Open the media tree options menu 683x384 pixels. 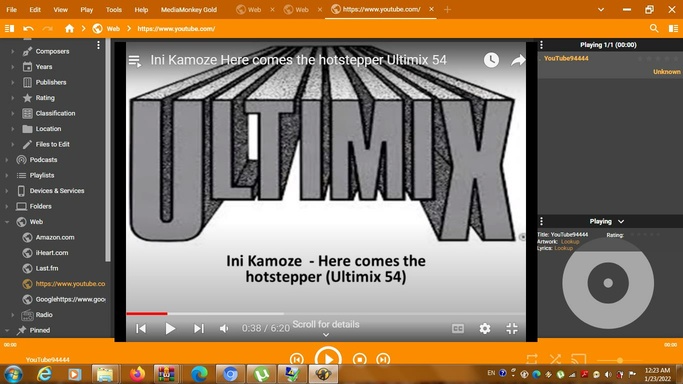[x=98, y=45]
